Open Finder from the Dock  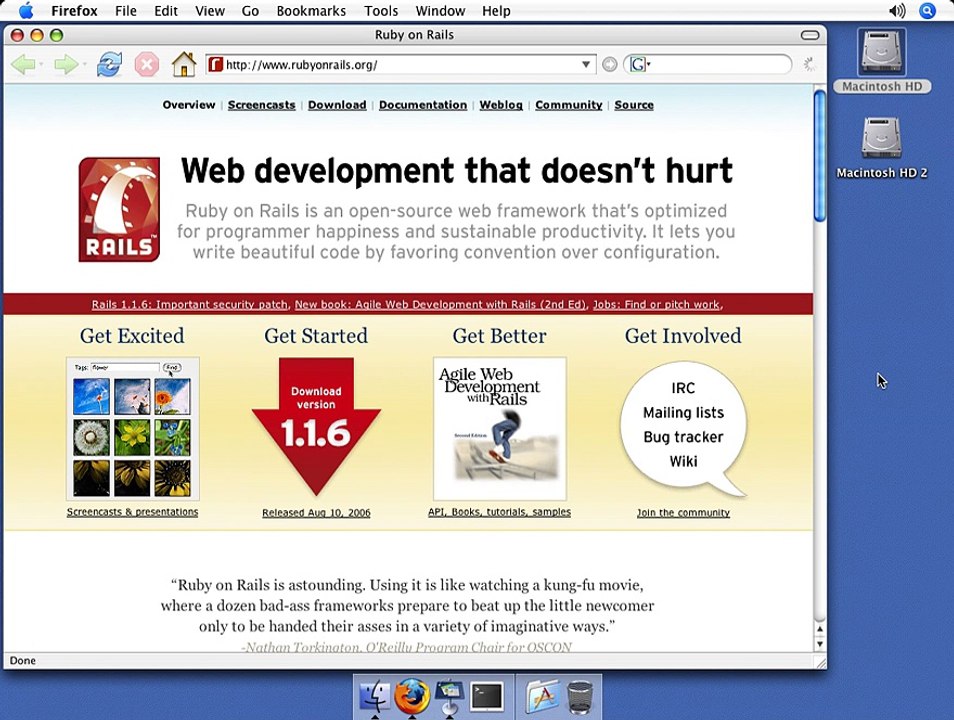[x=375, y=696]
